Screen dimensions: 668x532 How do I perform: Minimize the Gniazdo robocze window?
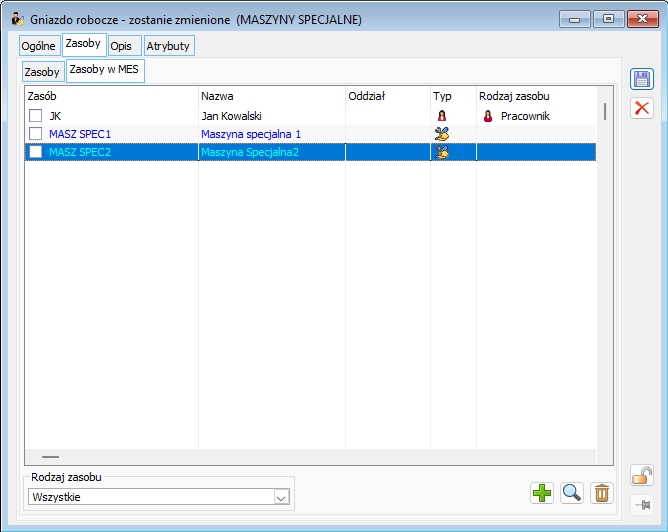coord(574,20)
